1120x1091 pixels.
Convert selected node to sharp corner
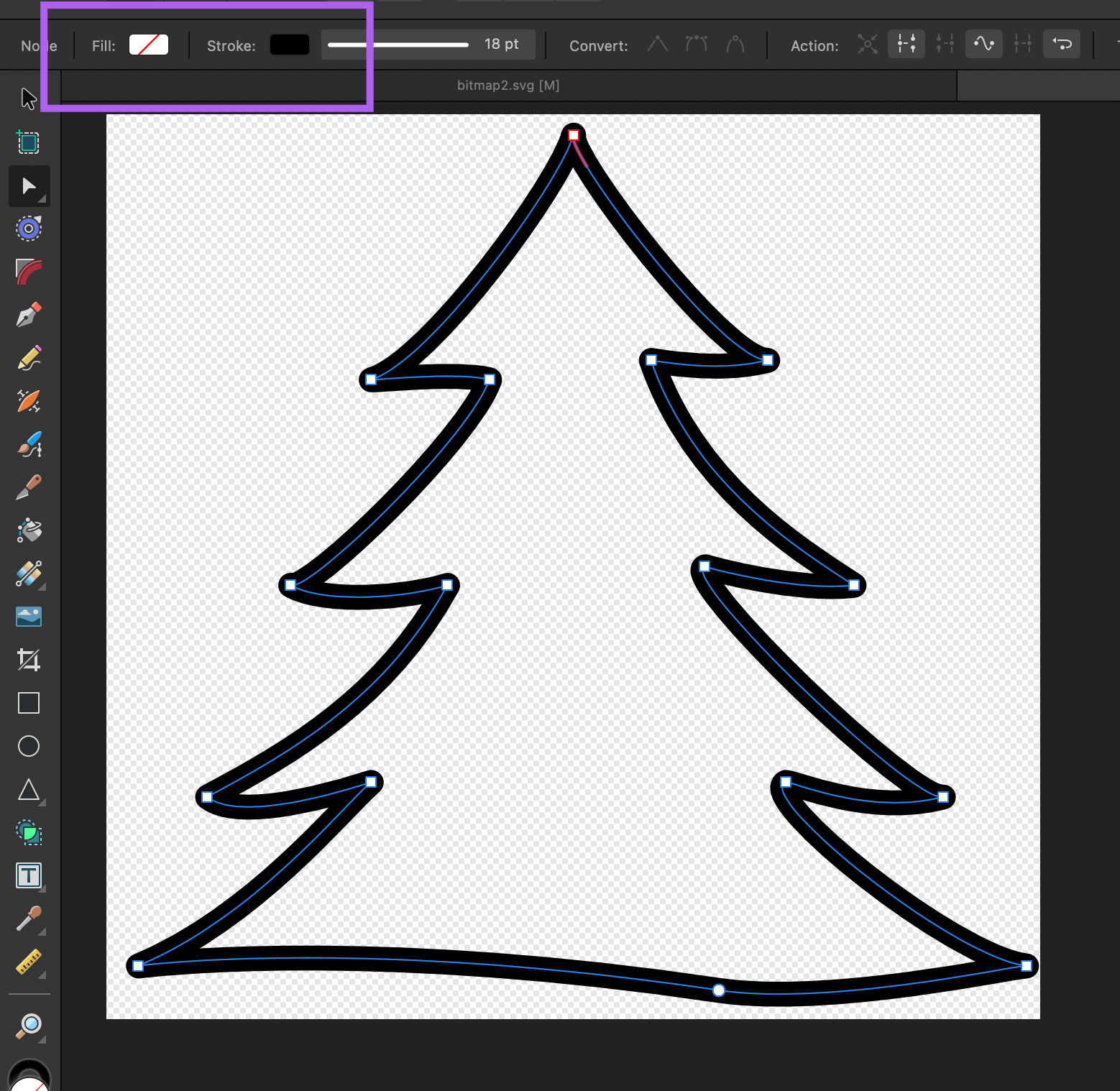[x=657, y=44]
